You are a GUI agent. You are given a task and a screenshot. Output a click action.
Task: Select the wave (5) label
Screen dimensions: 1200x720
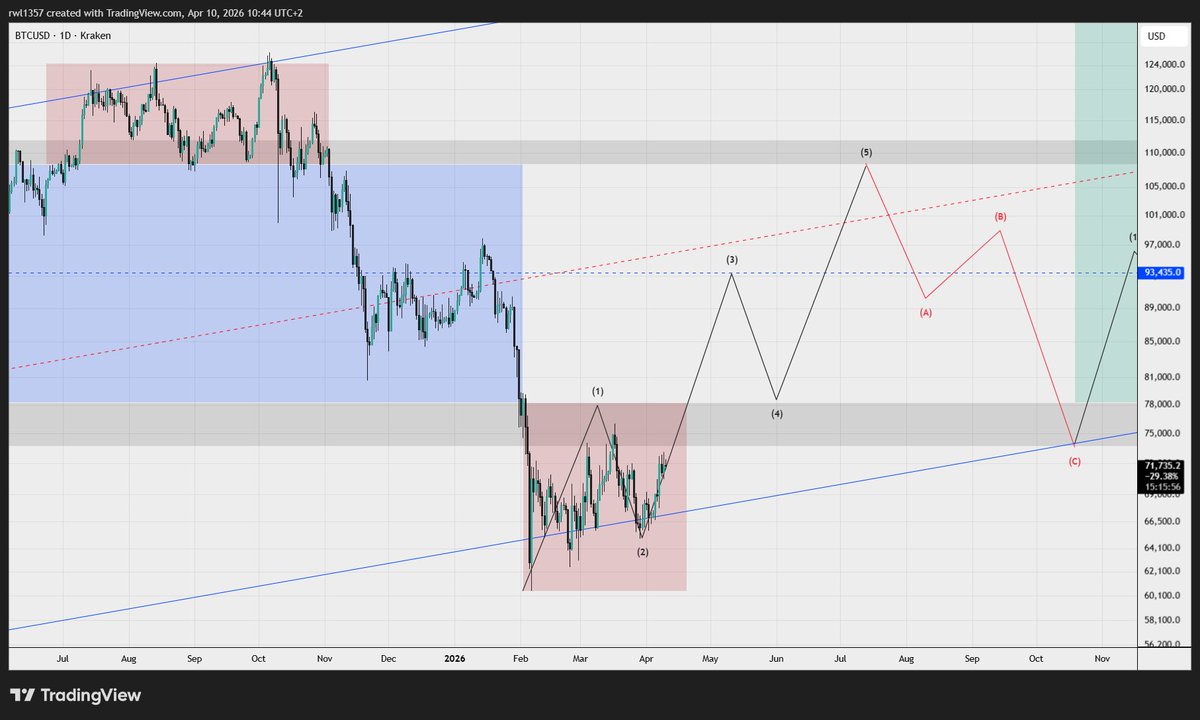pyautogui.click(x=866, y=152)
